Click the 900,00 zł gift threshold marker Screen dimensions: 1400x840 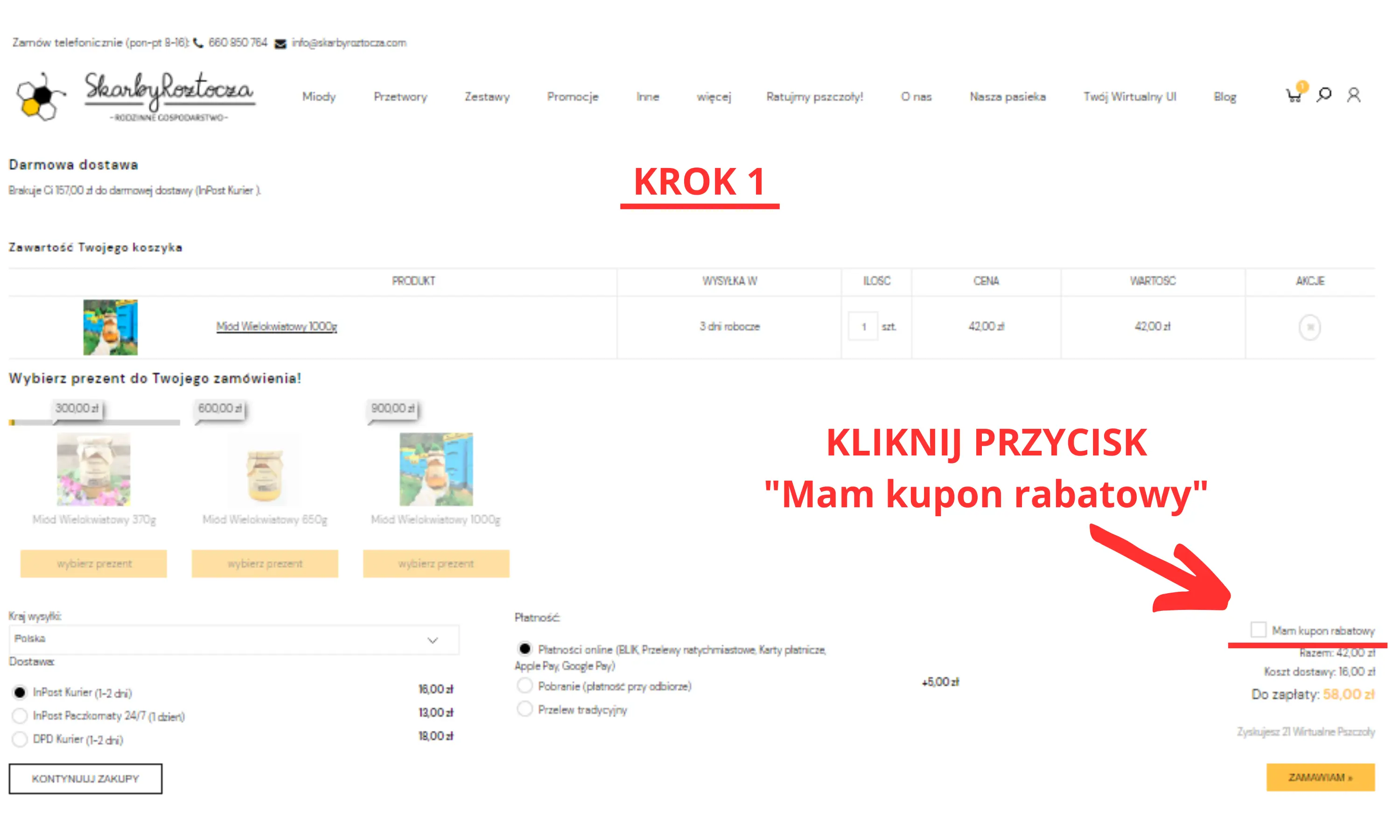(x=393, y=409)
